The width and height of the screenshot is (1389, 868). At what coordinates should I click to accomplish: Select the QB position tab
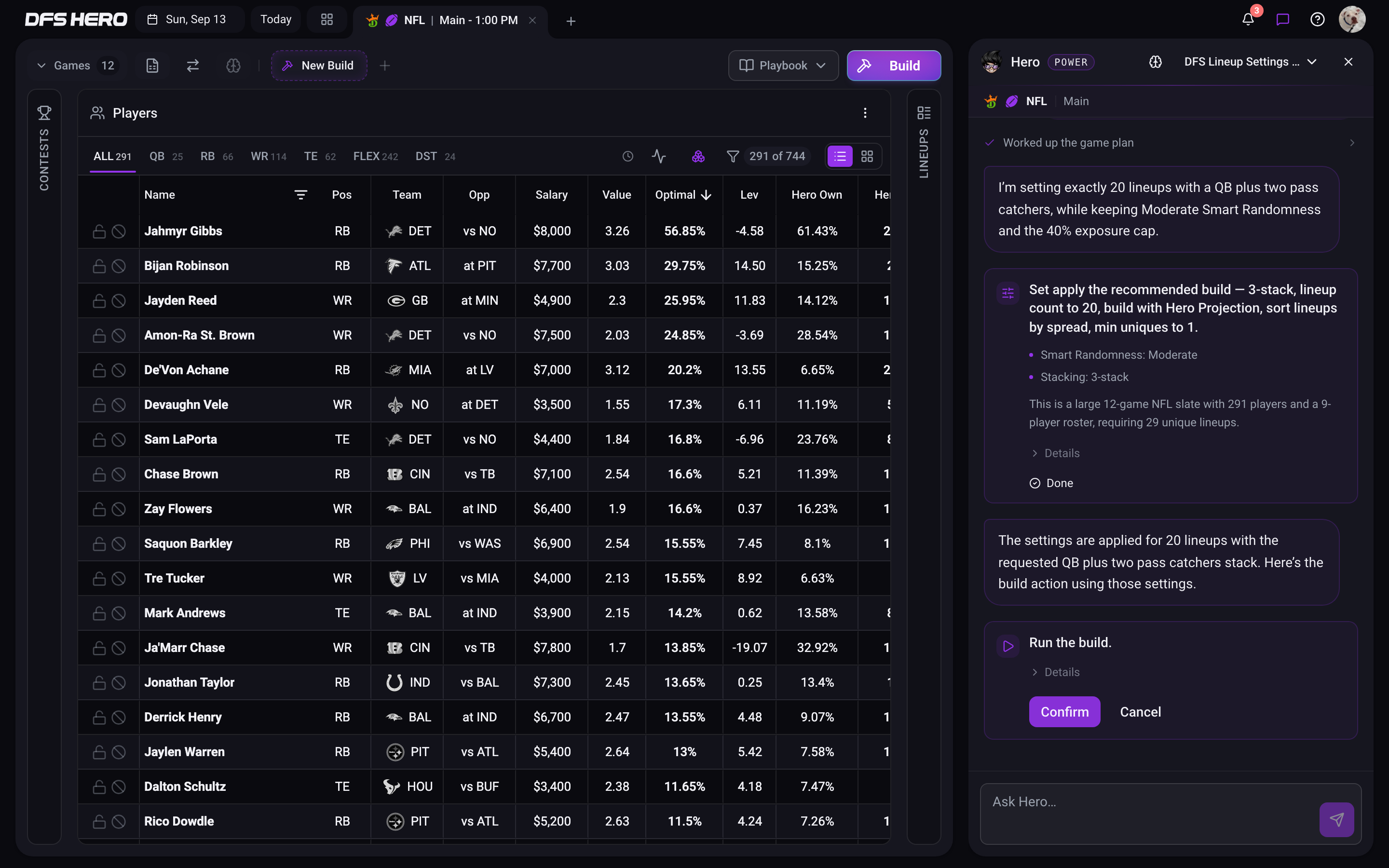pos(166,156)
